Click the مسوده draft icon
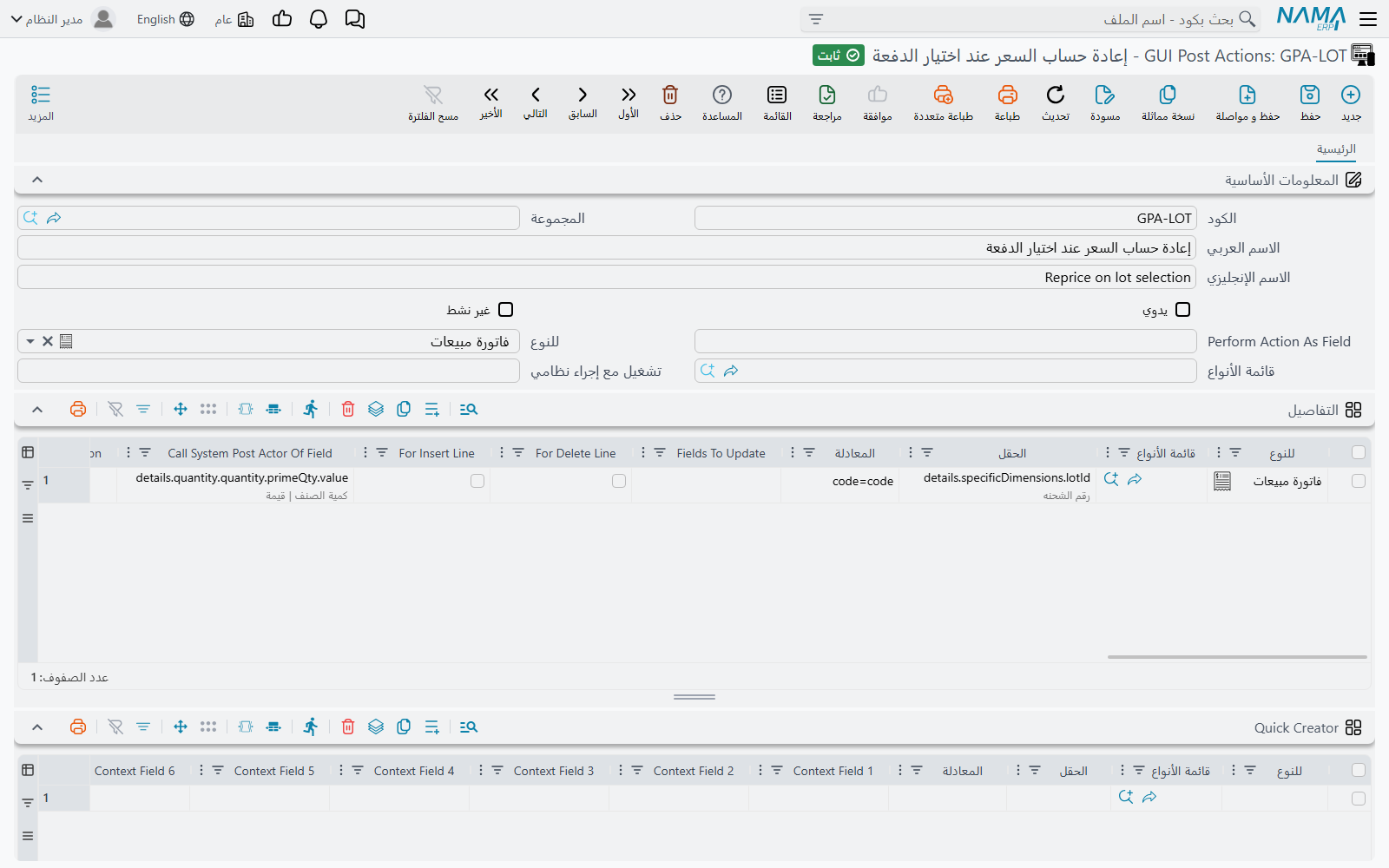This screenshot has width=1389, height=868. click(1104, 95)
